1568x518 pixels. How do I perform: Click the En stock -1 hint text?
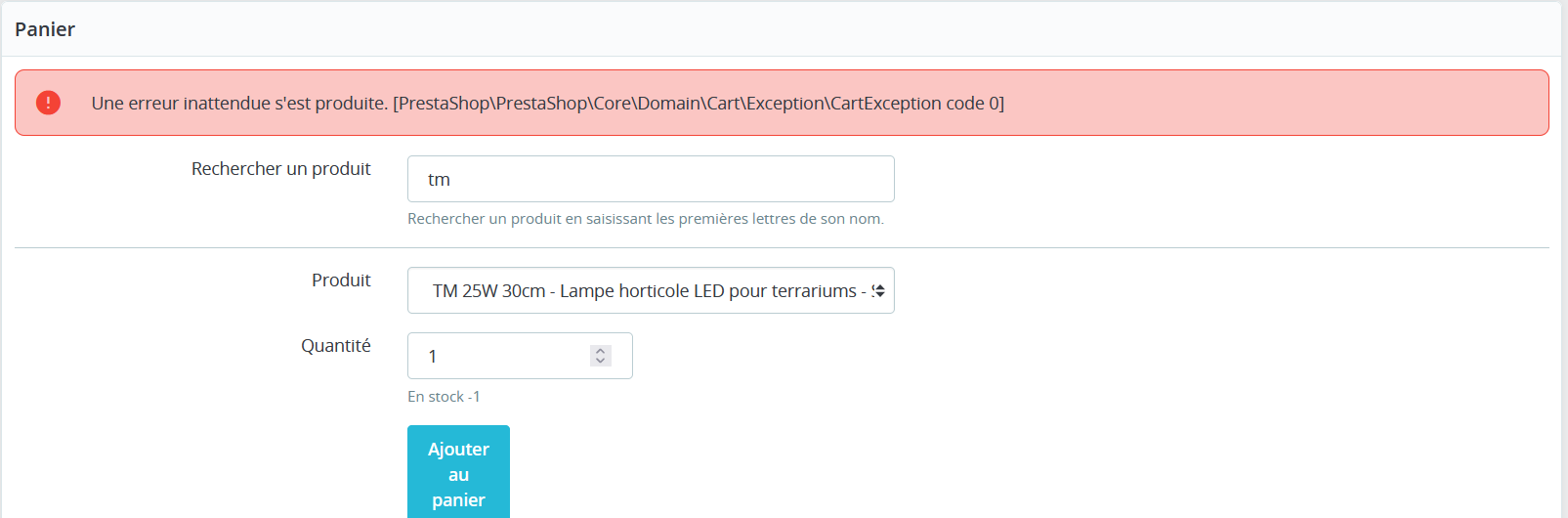point(444,397)
